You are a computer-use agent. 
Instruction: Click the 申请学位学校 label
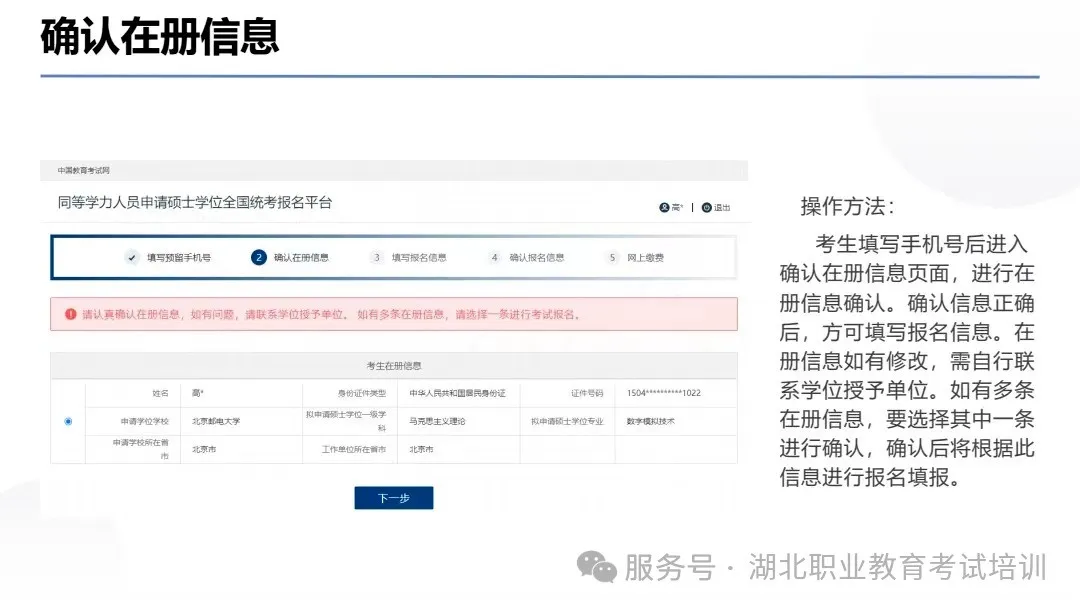tap(145, 421)
